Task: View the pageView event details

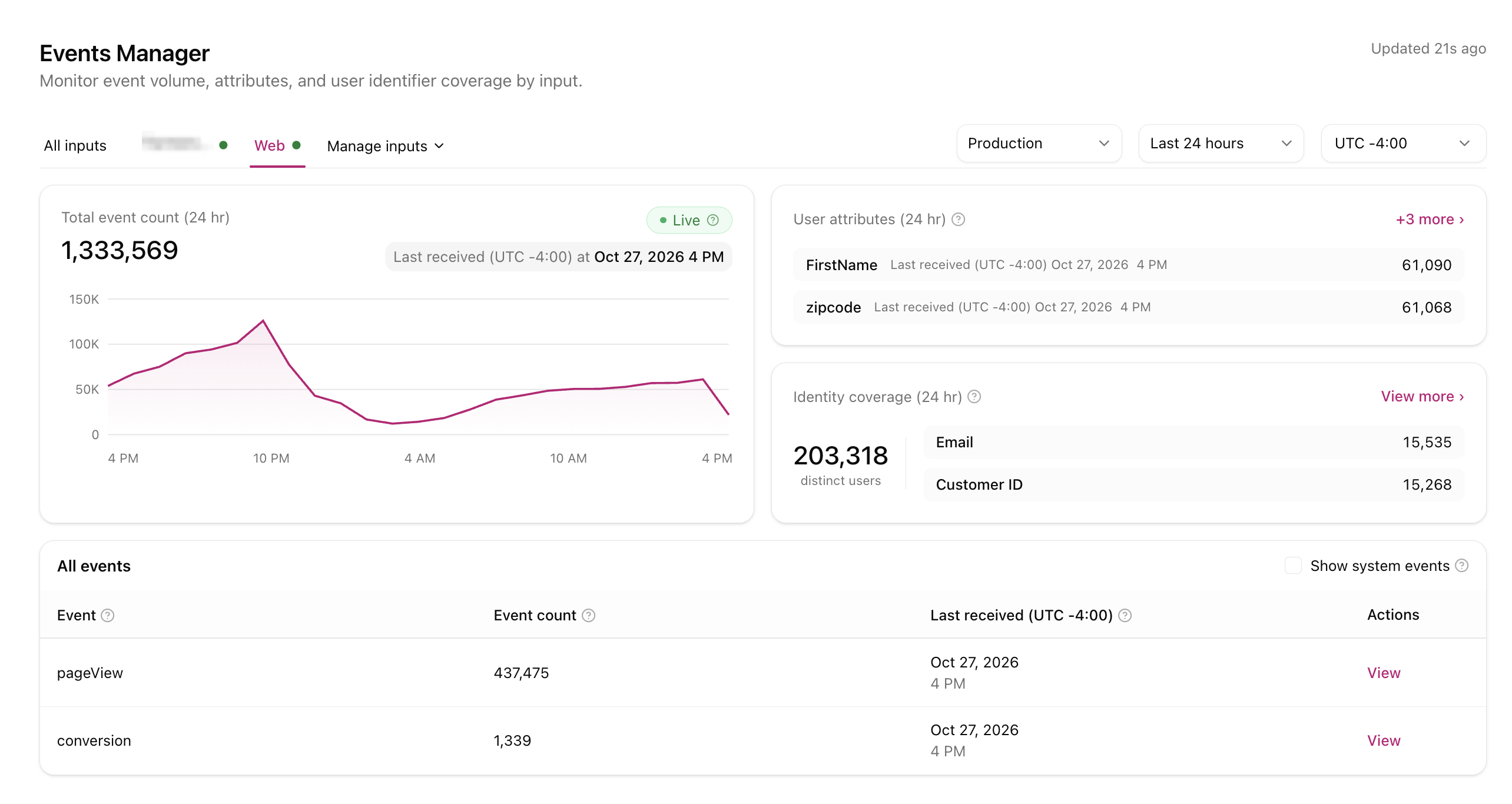Action: click(x=1384, y=673)
